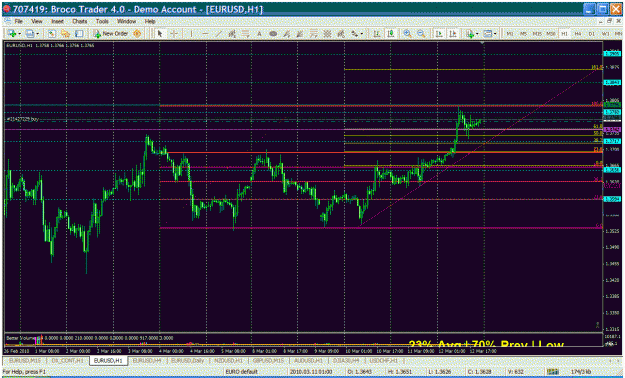Switch to USDCHF,H1 chart tab
Viewport: 625px width, 378px height.
(383, 360)
